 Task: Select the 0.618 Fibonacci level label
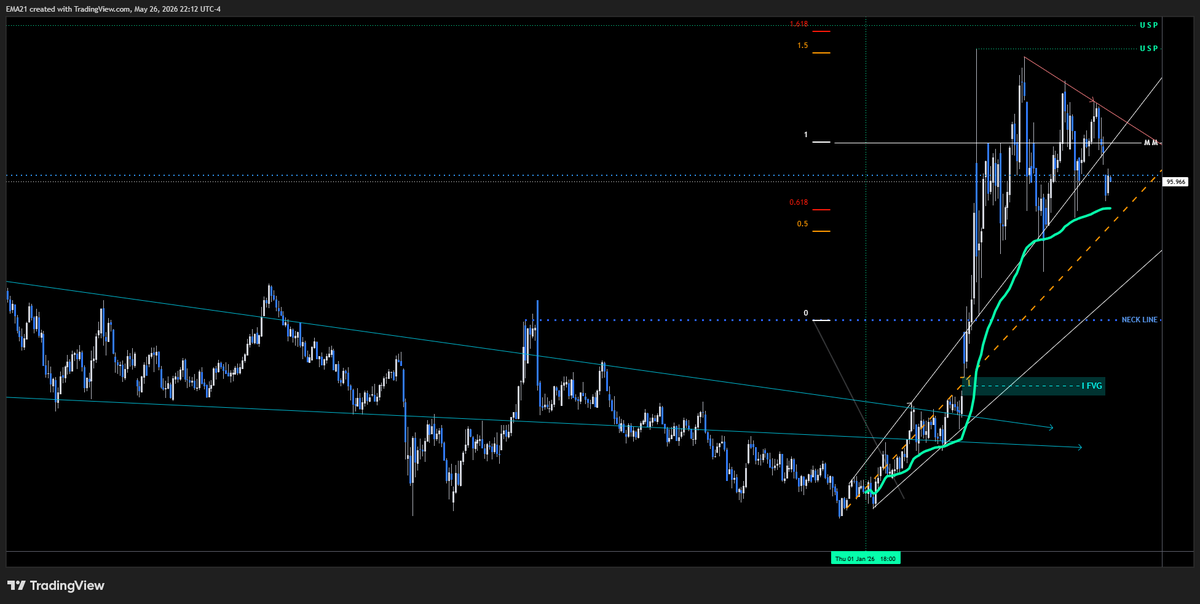(x=798, y=202)
